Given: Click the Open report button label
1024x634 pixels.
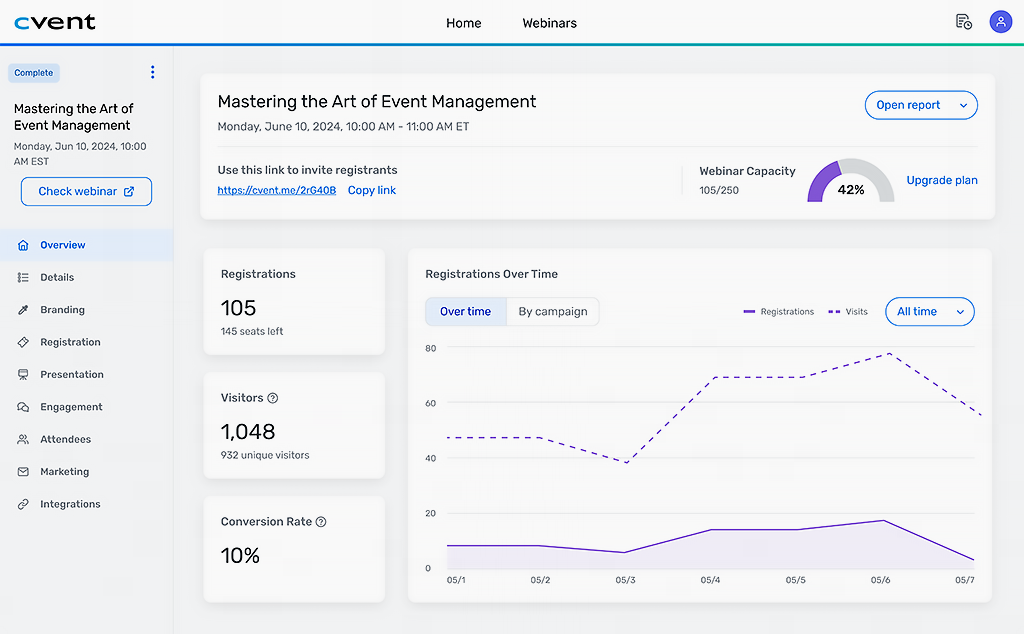Looking at the screenshot, I should 908,105.
